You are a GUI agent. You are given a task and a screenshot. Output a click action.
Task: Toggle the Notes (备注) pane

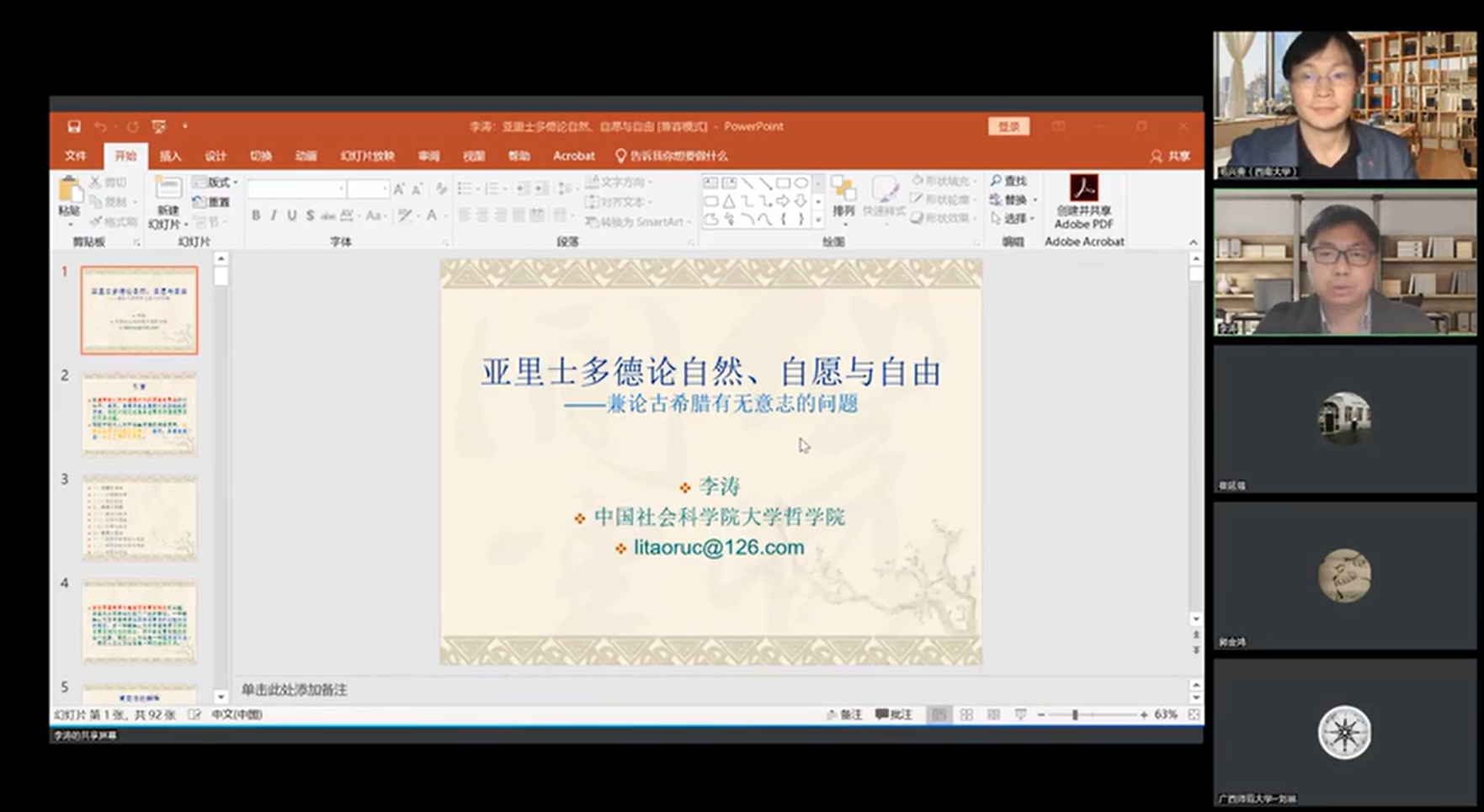(x=844, y=714)
